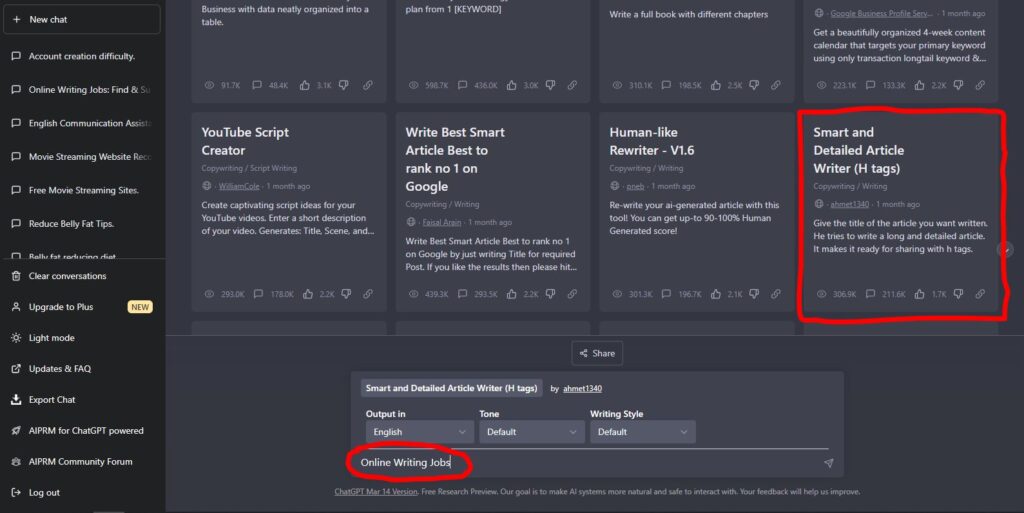1024x513 pixels.
Task: Copy link of Human-like Rewriter prompt
Action: click(x=776, y=294)
